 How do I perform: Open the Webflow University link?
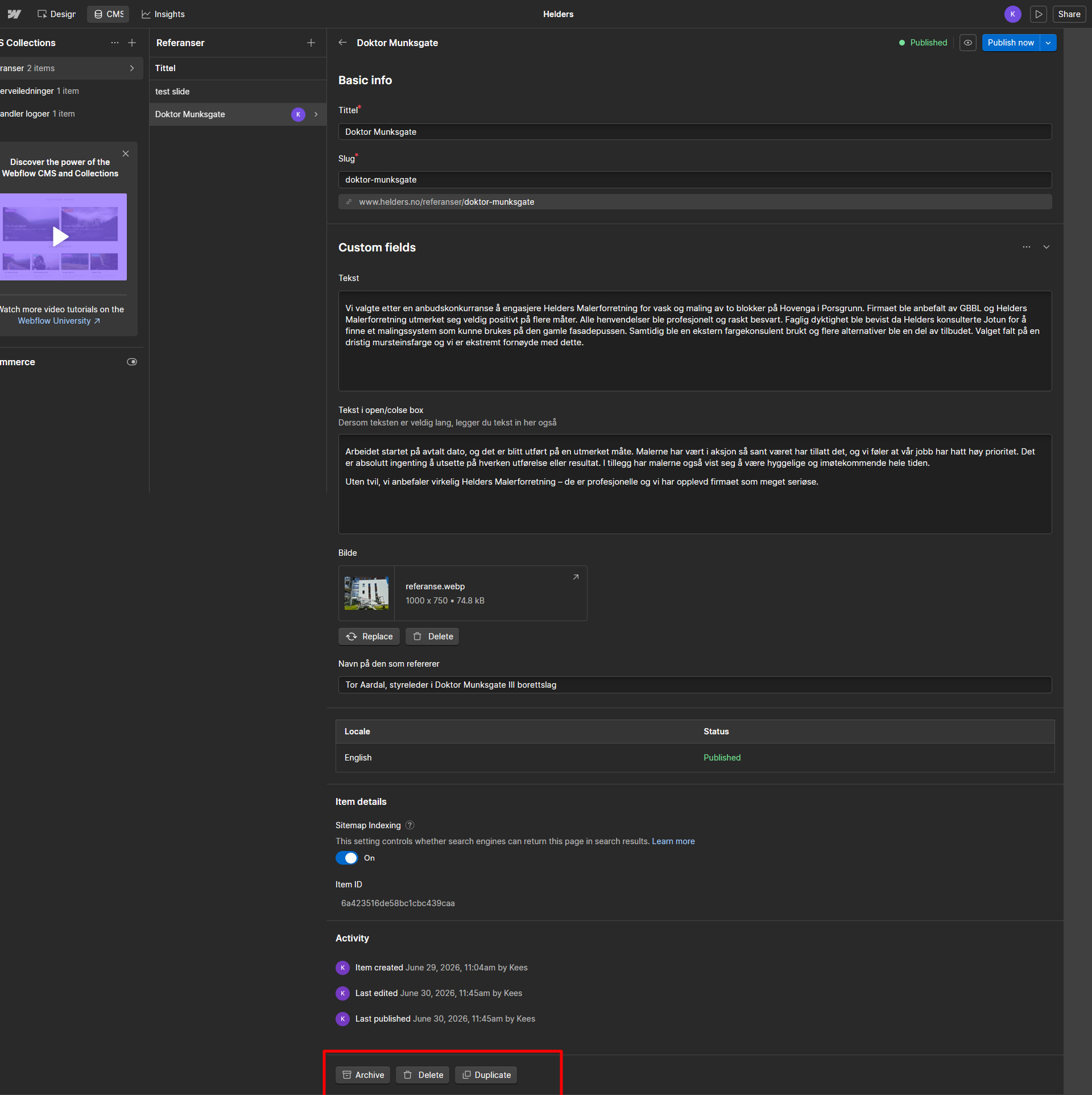point(59,321)
